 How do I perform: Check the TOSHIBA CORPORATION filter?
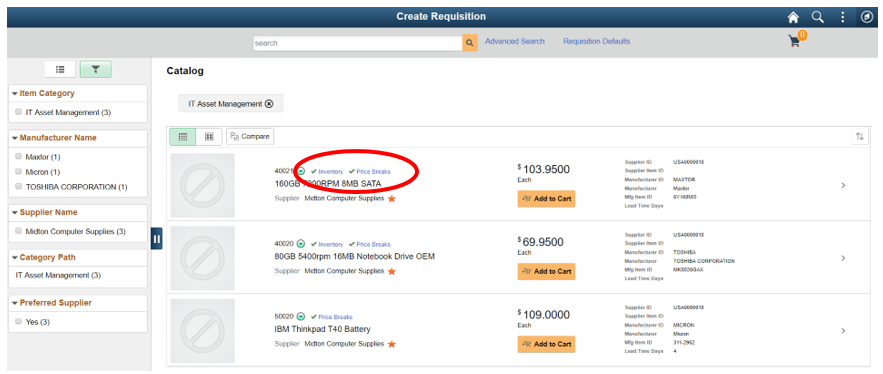point(19,186)
